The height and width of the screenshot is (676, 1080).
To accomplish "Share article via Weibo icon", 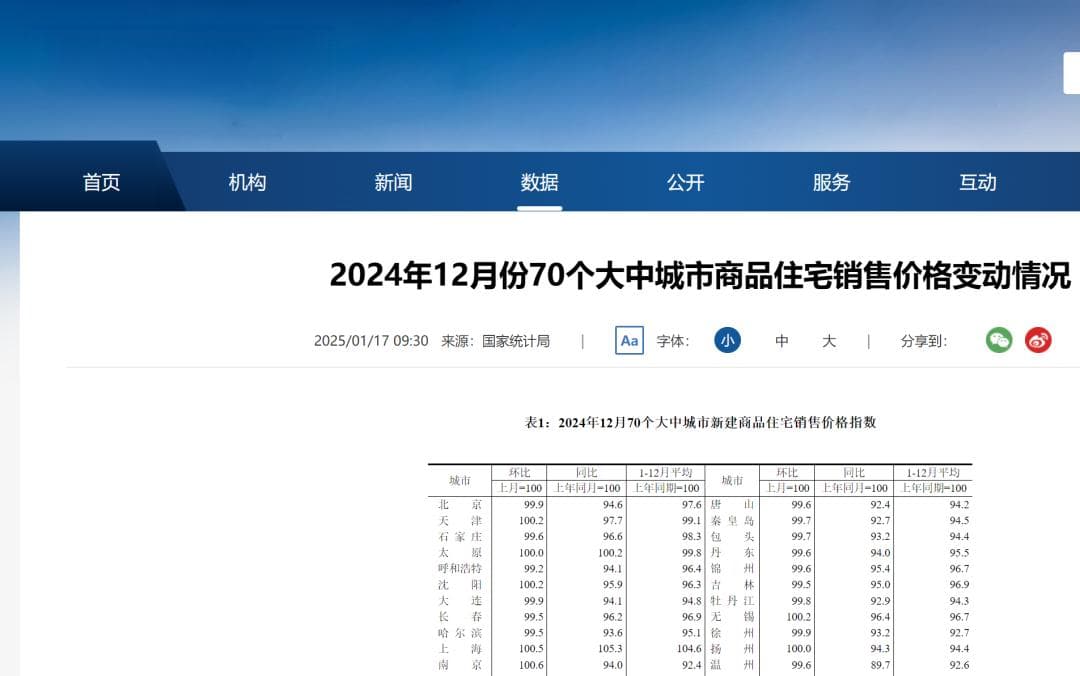I will [1038, 340].
